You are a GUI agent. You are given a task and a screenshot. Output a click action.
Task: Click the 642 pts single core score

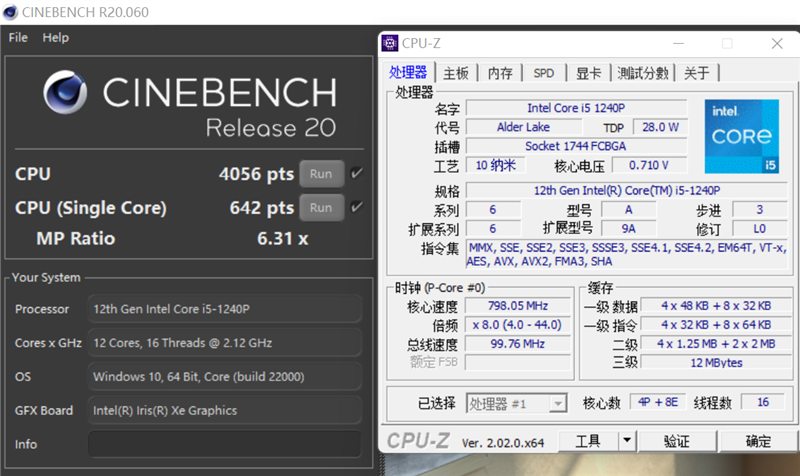(x=262, y=208)
